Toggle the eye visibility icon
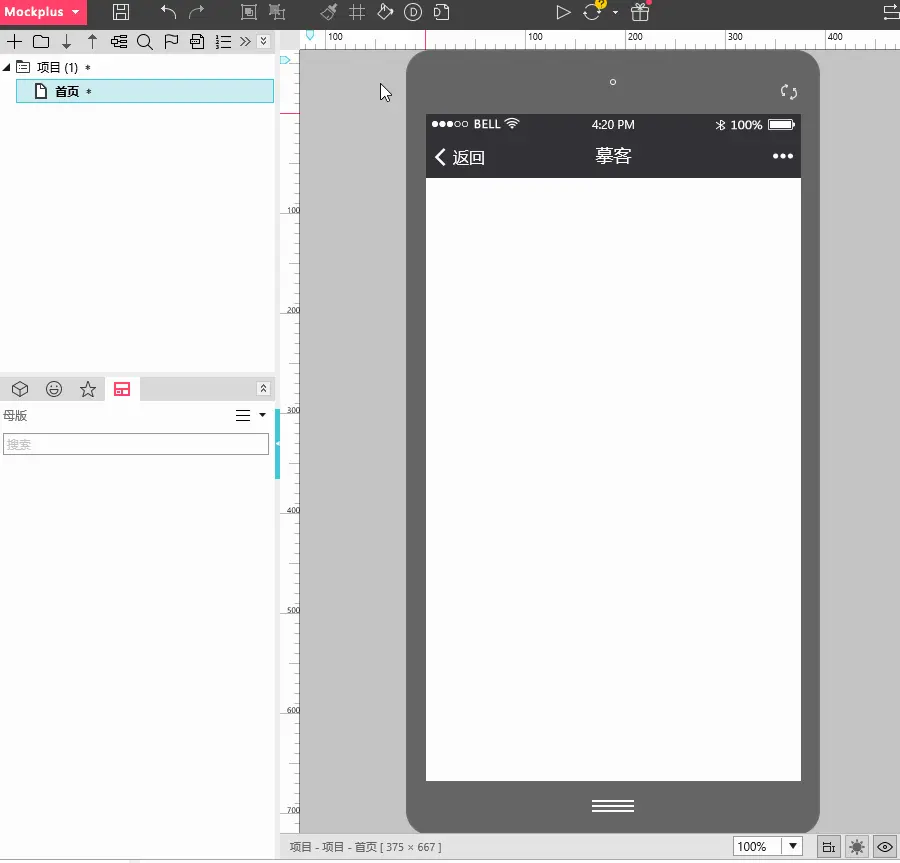Viewport: 900px width, 863px height. click(885, 847)
